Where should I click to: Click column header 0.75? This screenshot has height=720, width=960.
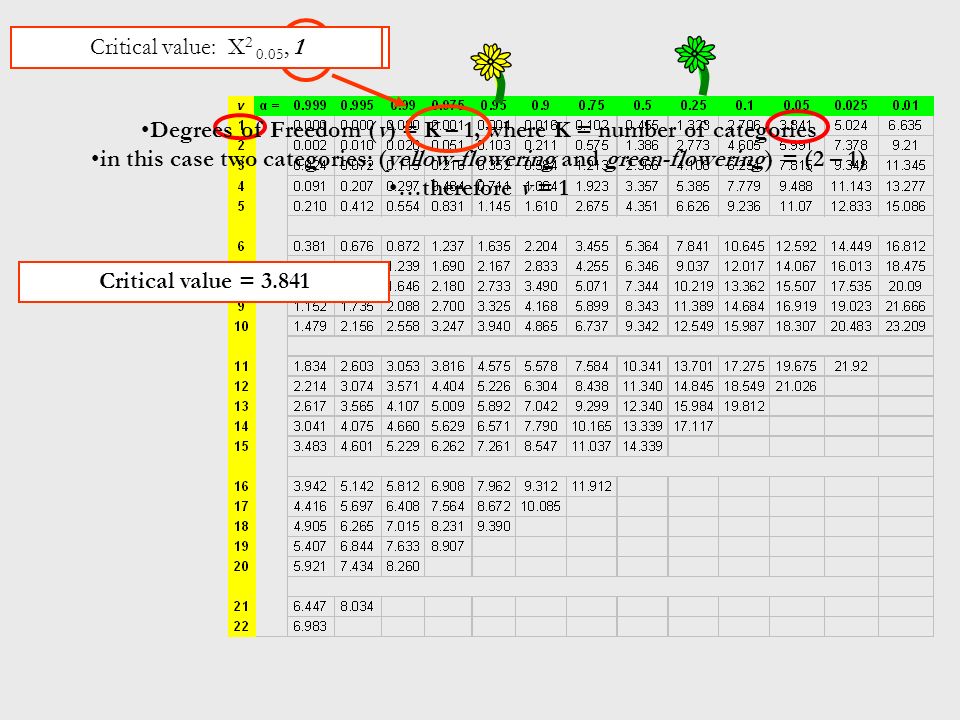pos(591,105)
